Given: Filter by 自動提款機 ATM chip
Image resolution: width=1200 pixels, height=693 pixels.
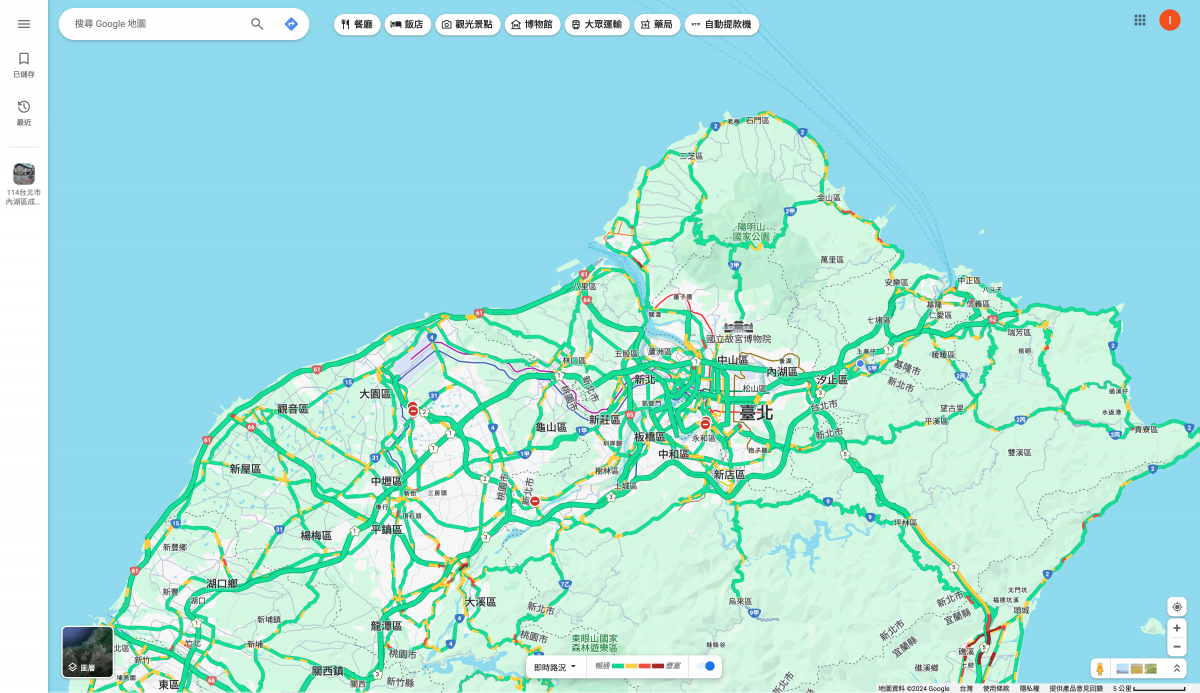Looking at the screenshot, I should click(x=722, y=24).
